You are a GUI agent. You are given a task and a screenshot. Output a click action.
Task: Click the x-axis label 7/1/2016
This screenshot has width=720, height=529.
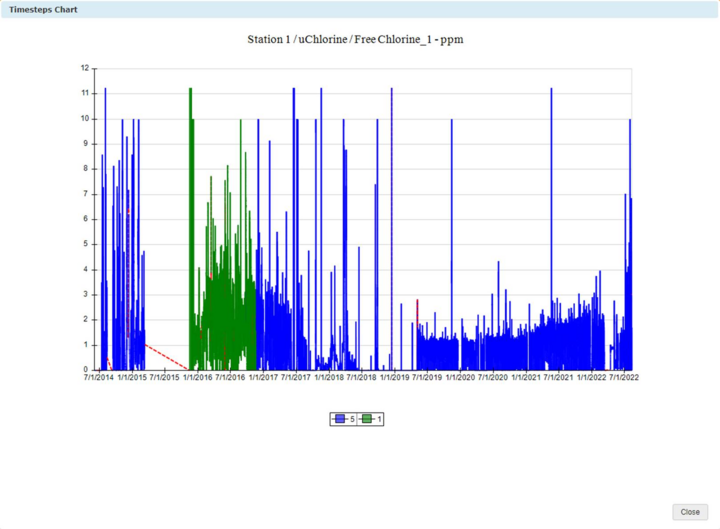click(230, 377)
